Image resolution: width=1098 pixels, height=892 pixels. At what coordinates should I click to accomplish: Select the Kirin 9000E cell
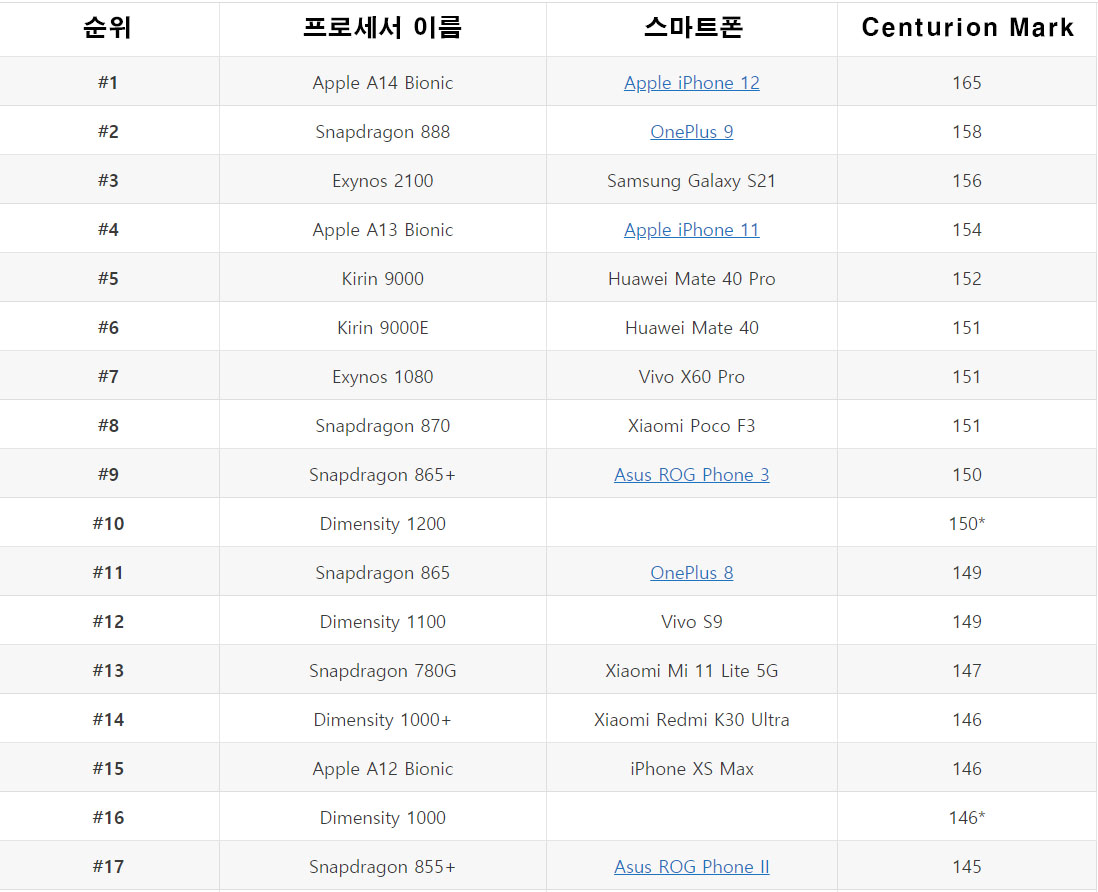382,328
